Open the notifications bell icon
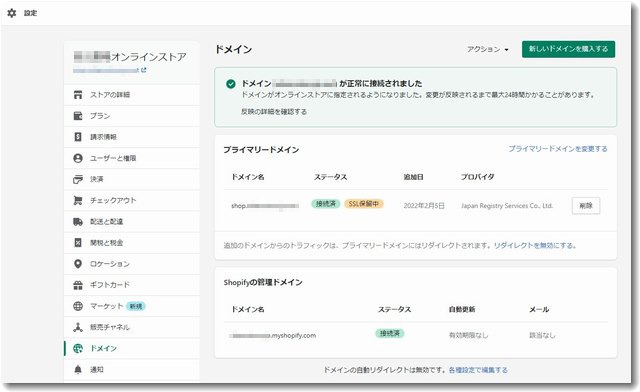 (78, 370)
